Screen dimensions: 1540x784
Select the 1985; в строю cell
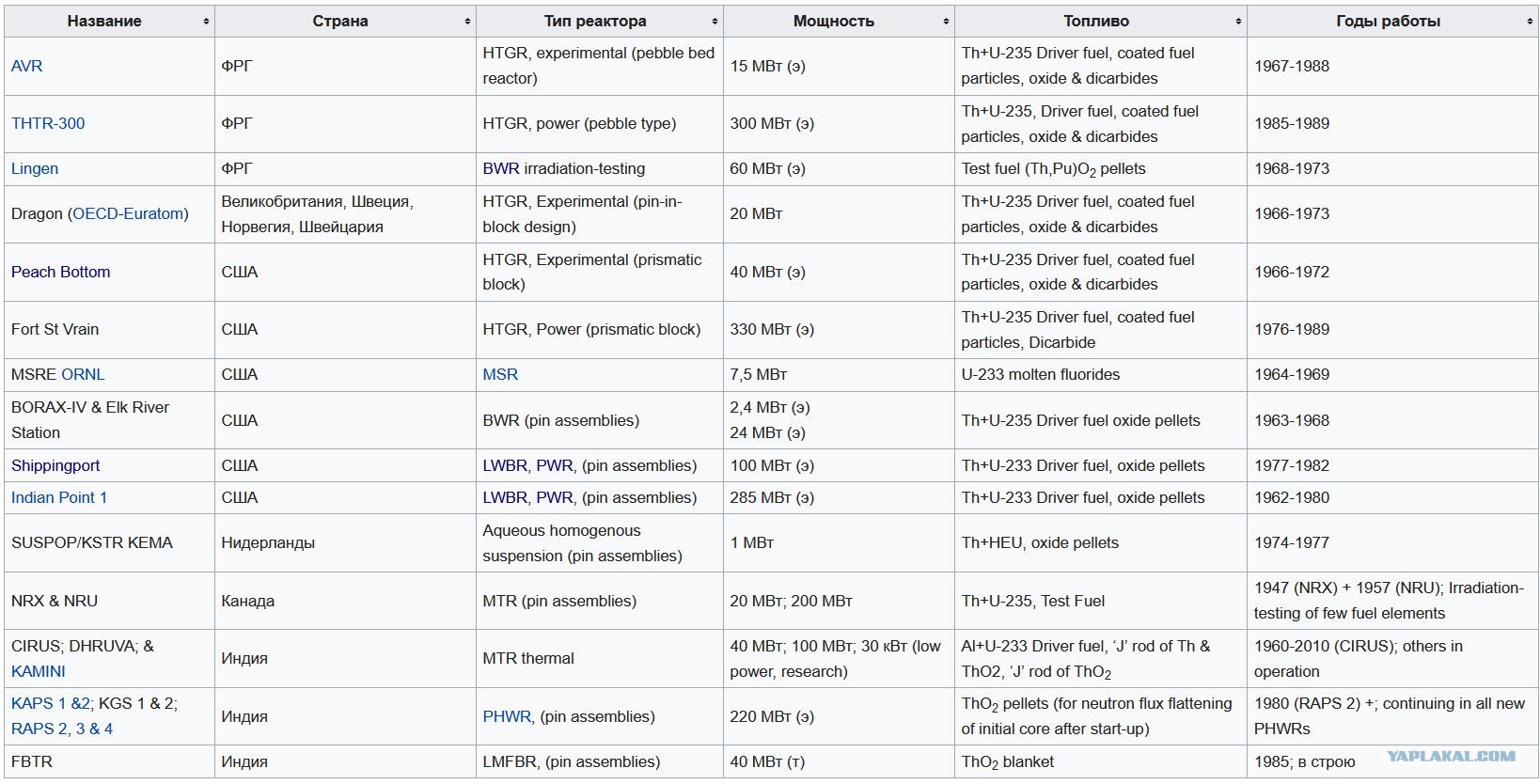click(1392, 762)
